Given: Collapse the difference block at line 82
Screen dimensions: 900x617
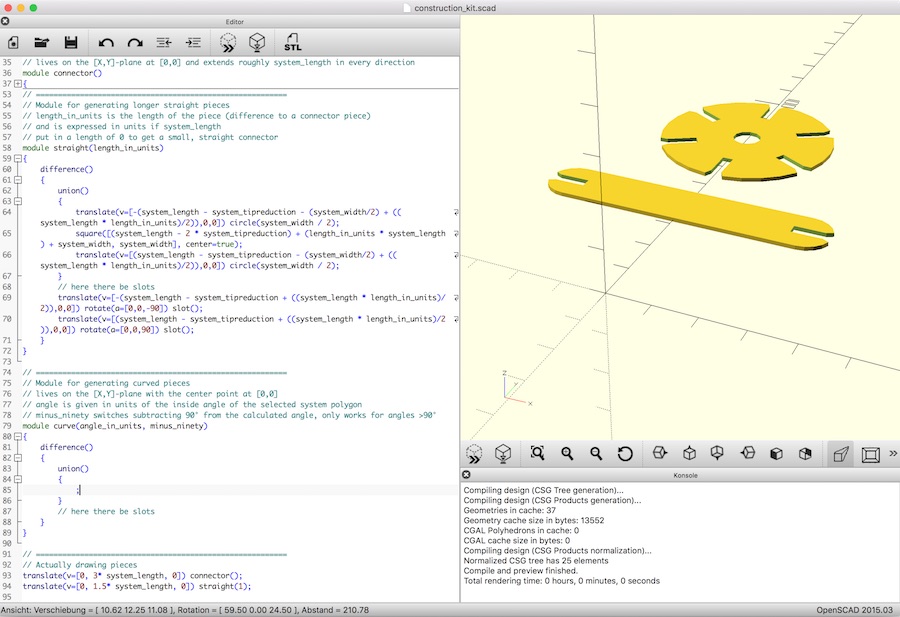Looking at the screenshot, I should tap(18, 457).
